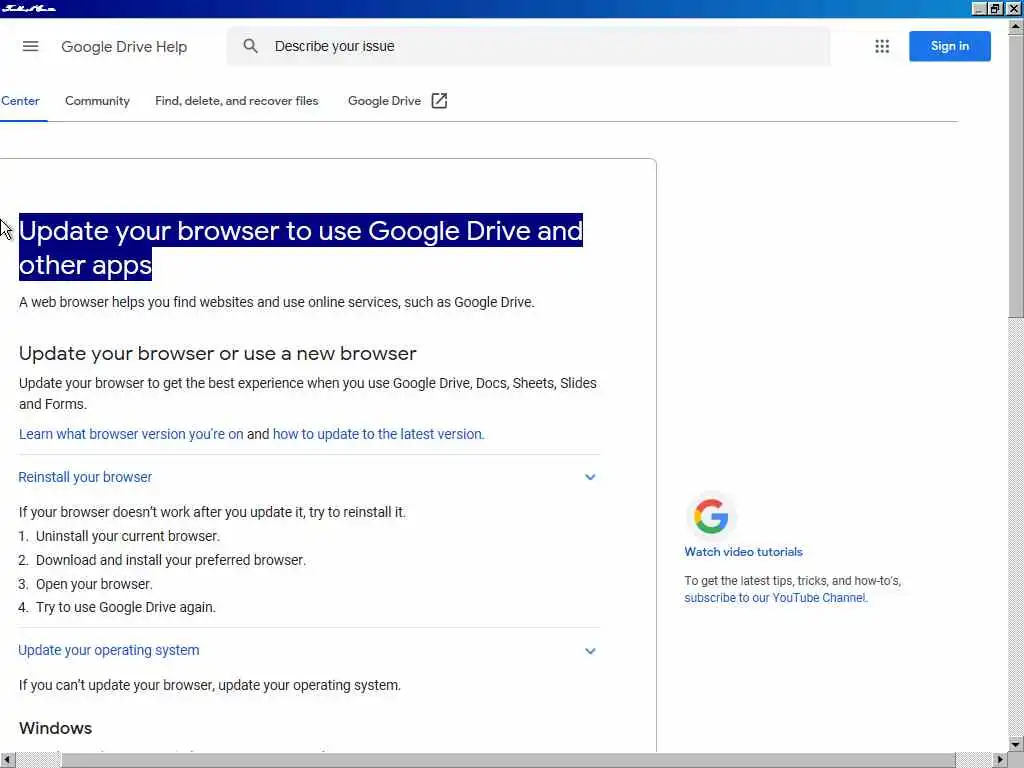1024x768 pixels.
Task: Click the external link icon beside Google Drive
Action: tap(440, 101)
